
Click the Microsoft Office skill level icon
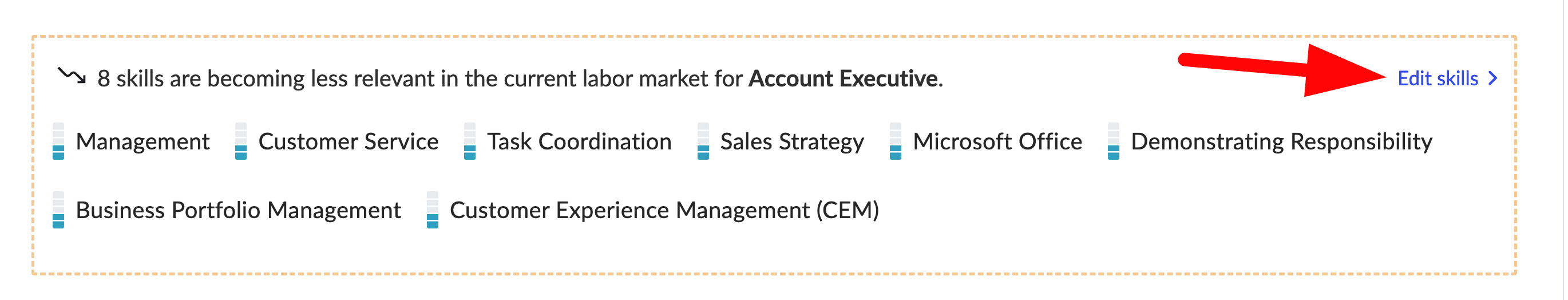pos(896,141)
